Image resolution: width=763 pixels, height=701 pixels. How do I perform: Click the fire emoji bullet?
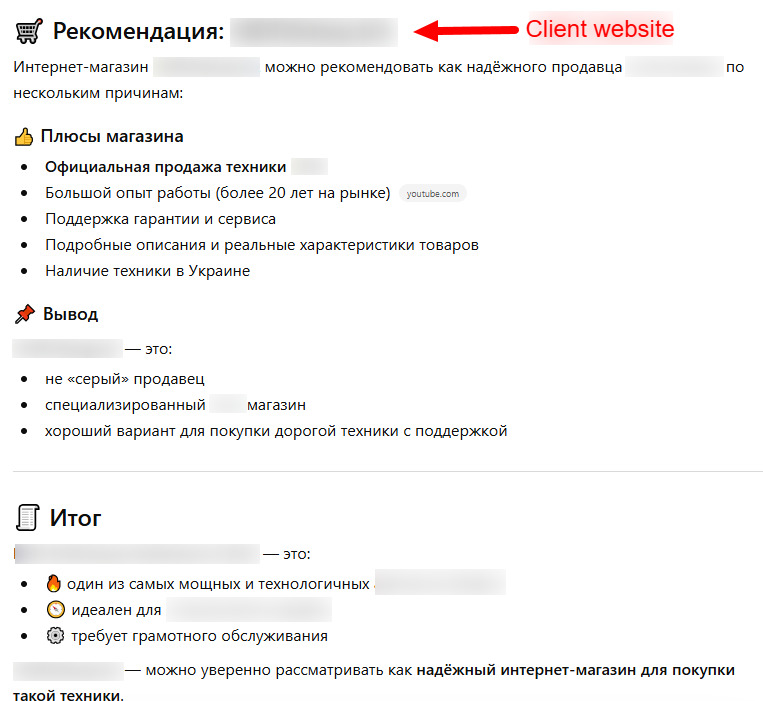[54, 583]
